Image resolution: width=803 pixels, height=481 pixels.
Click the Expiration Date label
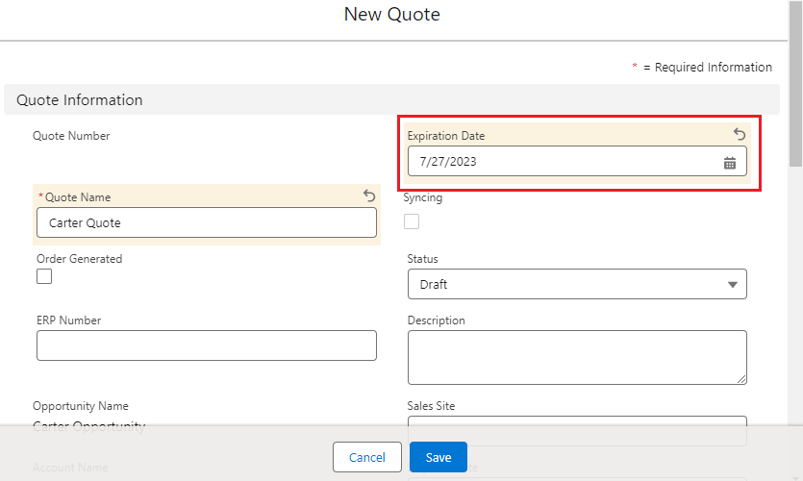(446, 135)
